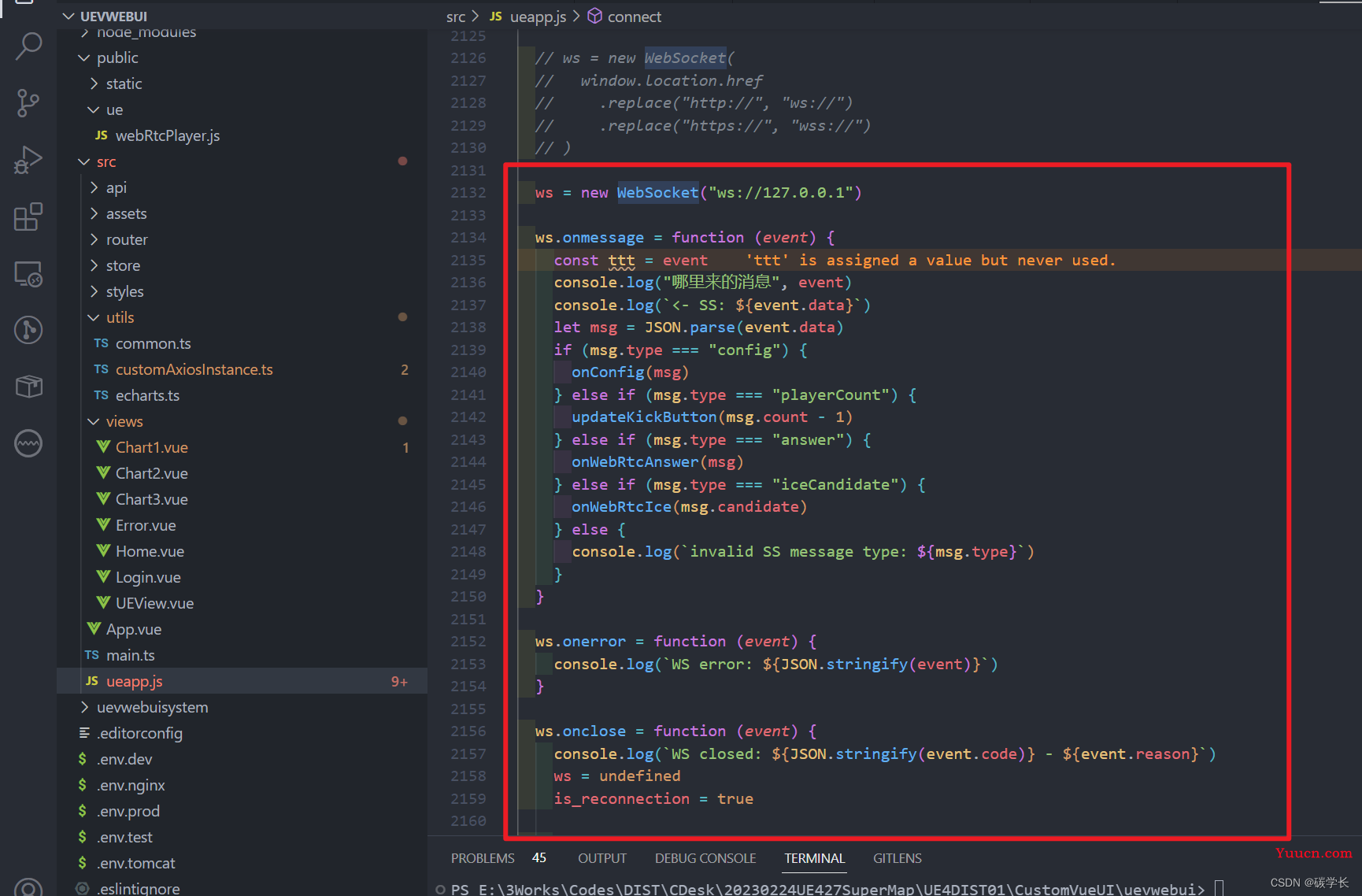
Task: Open the Search view in activity bar
Action: pyautogui.click(x=28, y=46)
